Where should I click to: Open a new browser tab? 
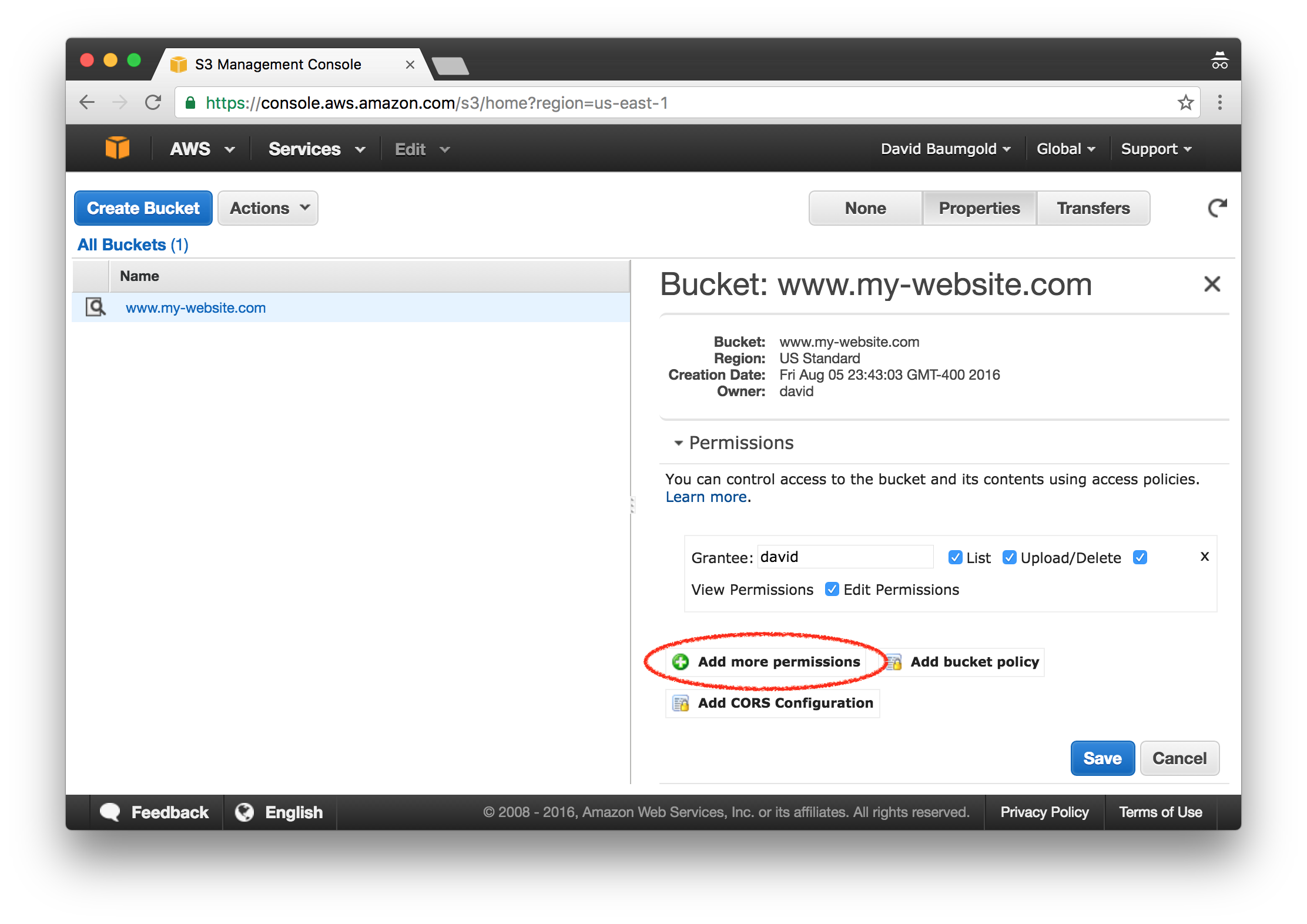click(x=450, y=65)
